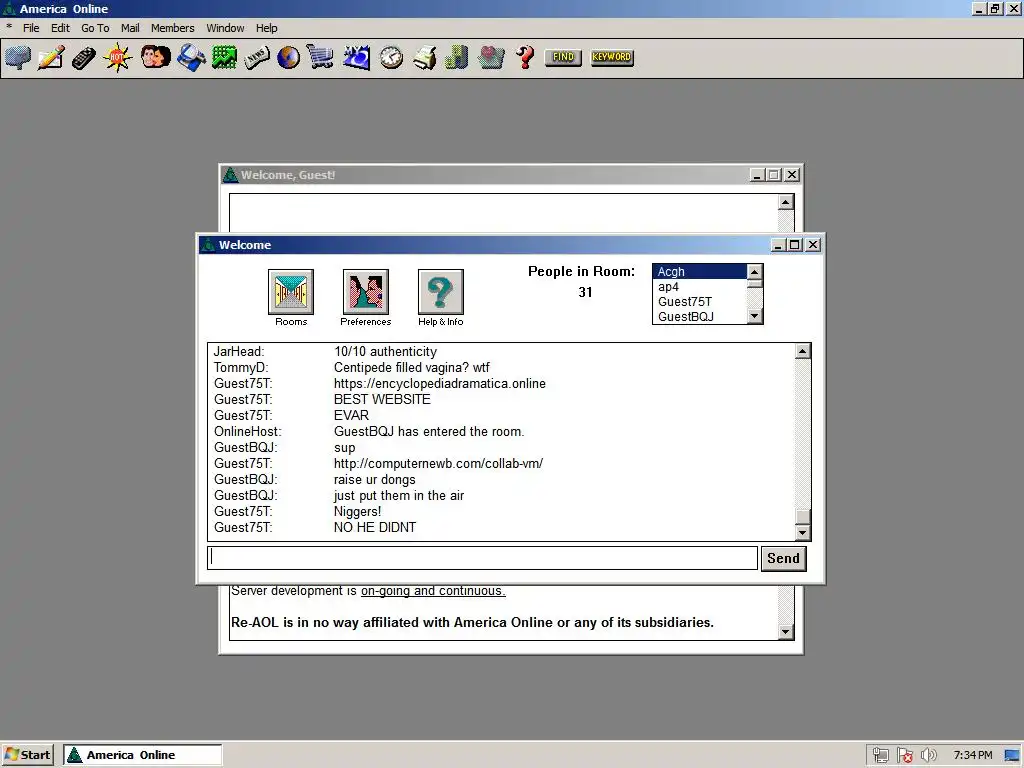Click the red question mark help icon

point(524,57)
